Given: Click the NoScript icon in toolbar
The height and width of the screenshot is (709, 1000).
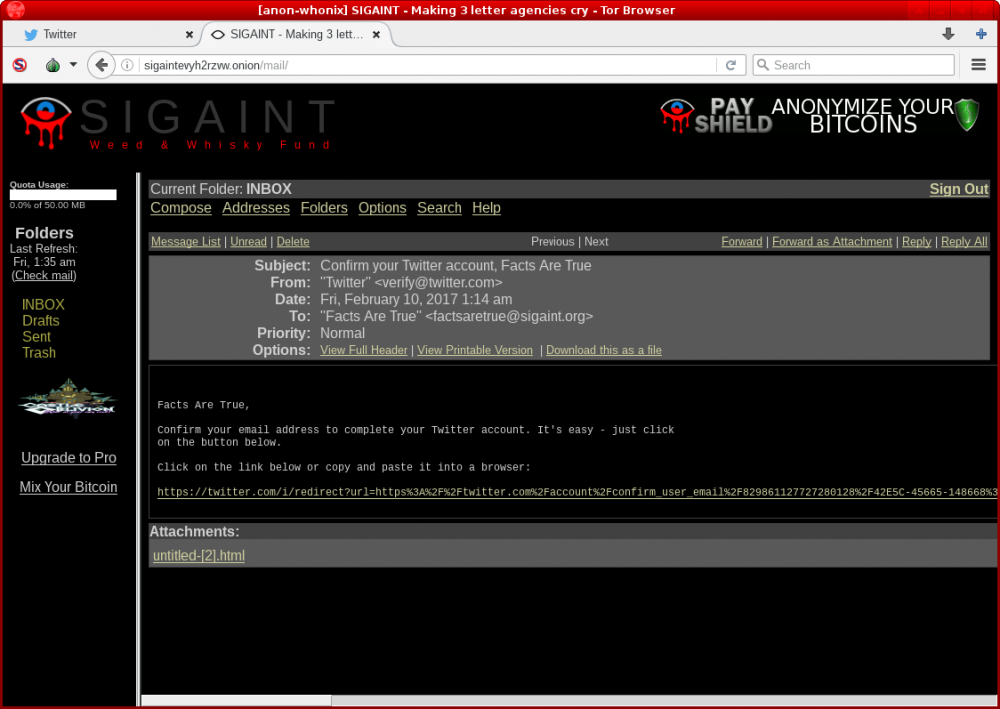Looking at the screenshot, I should click(19, 65).
